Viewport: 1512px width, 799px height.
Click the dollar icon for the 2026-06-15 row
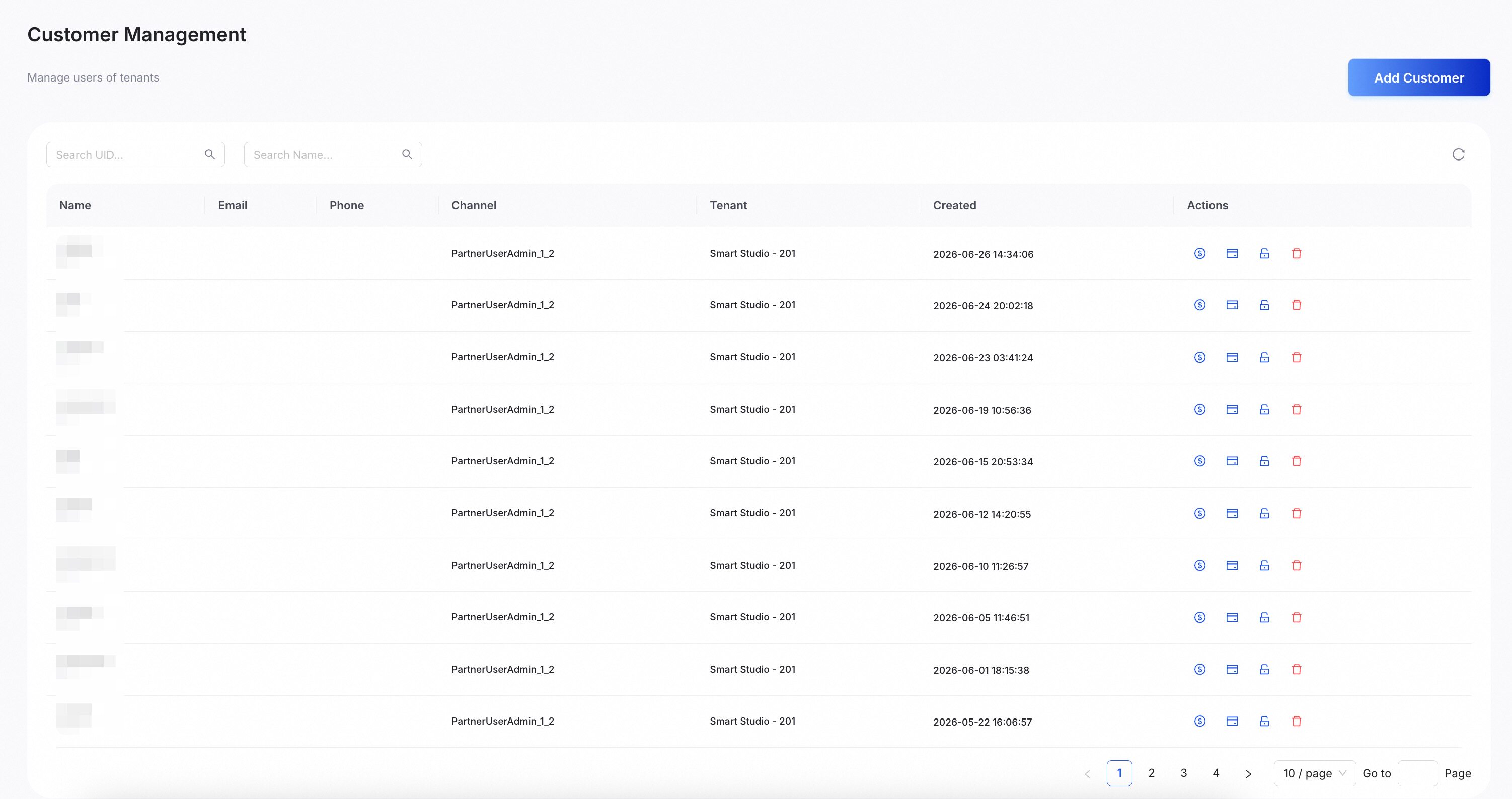coord(1200,461)
